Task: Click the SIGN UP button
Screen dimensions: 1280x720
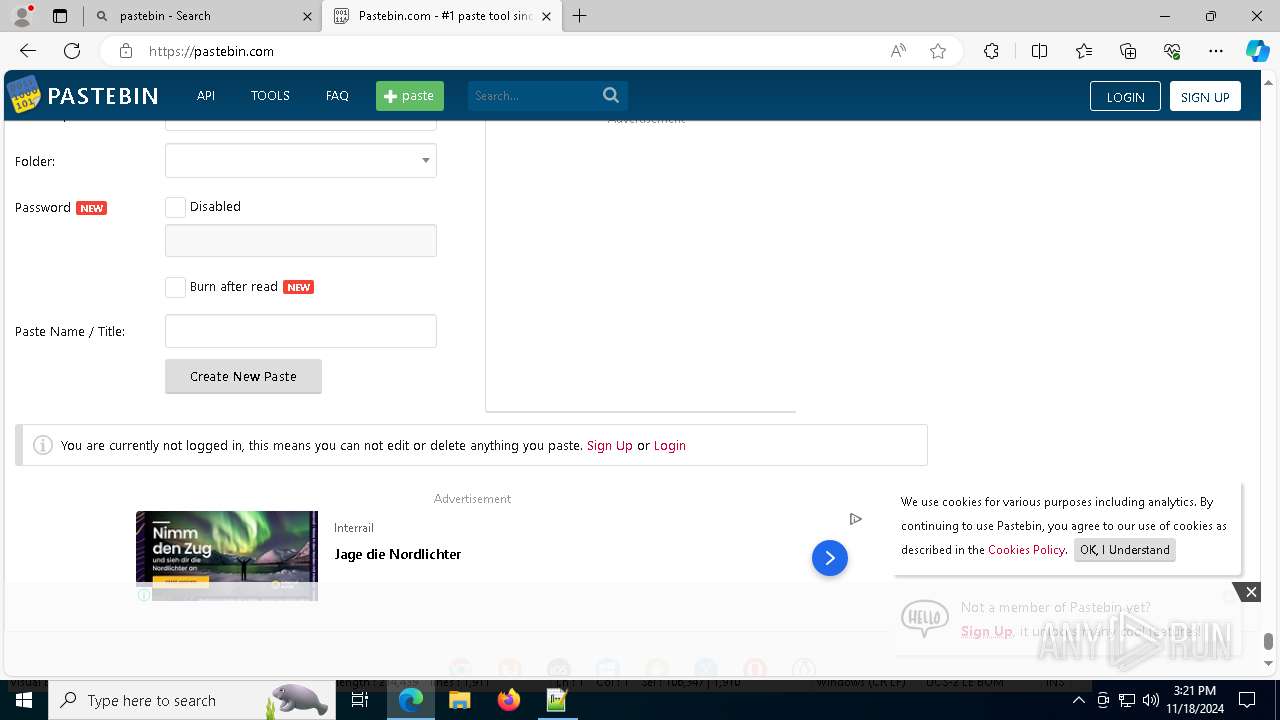Action: (x=1205, y=96)
